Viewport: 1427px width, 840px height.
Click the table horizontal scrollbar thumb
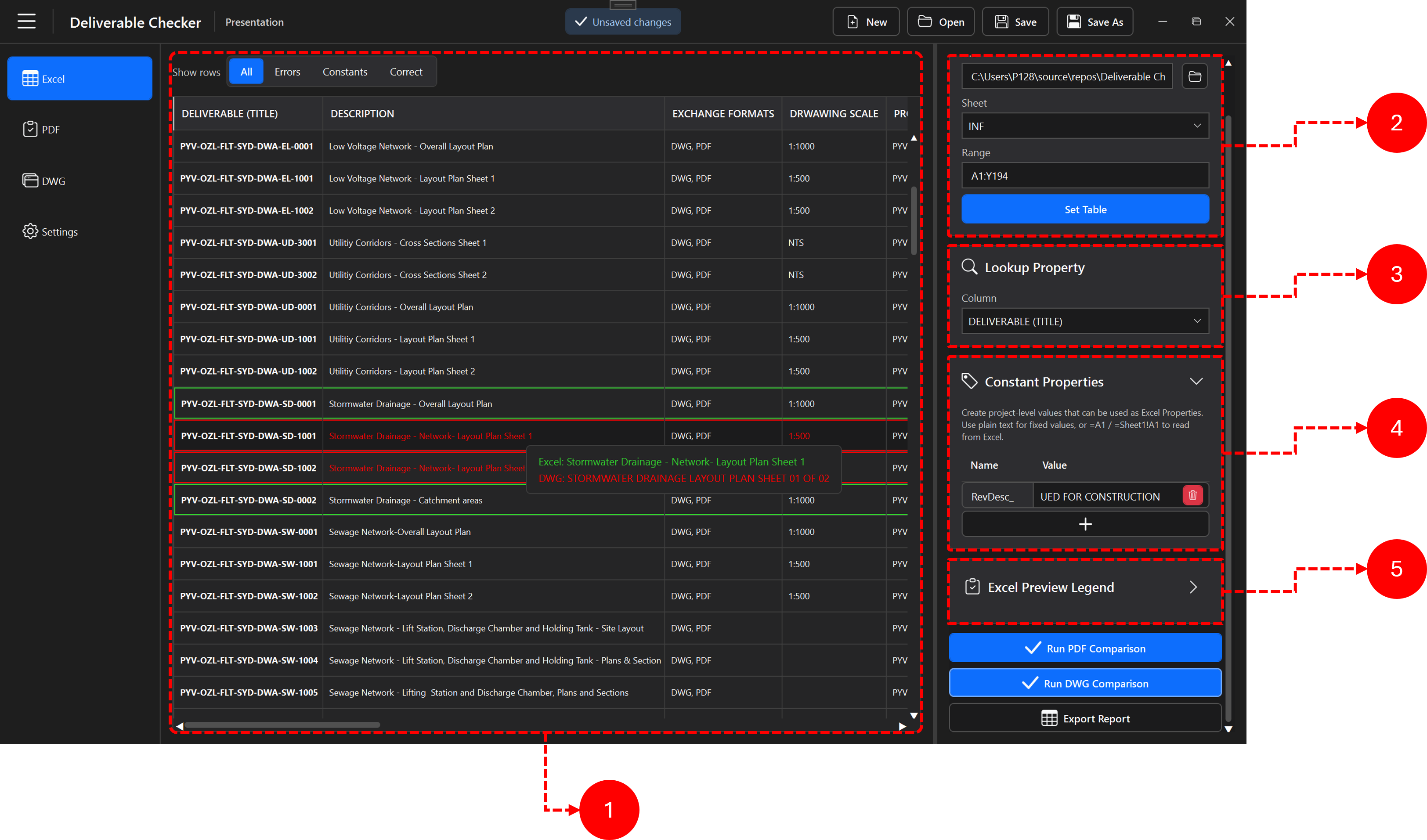(282, 725)
